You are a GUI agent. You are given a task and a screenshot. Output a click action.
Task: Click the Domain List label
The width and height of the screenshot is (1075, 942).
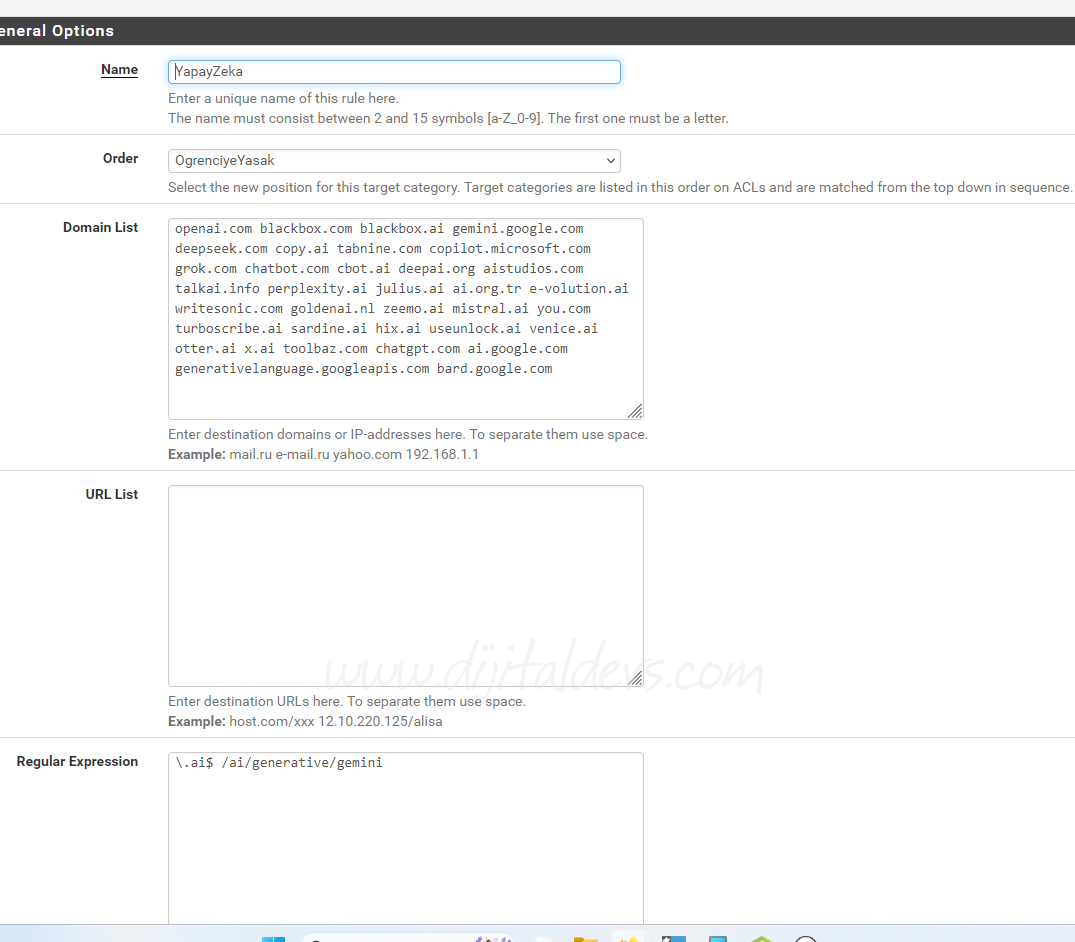tap(101, 228)
